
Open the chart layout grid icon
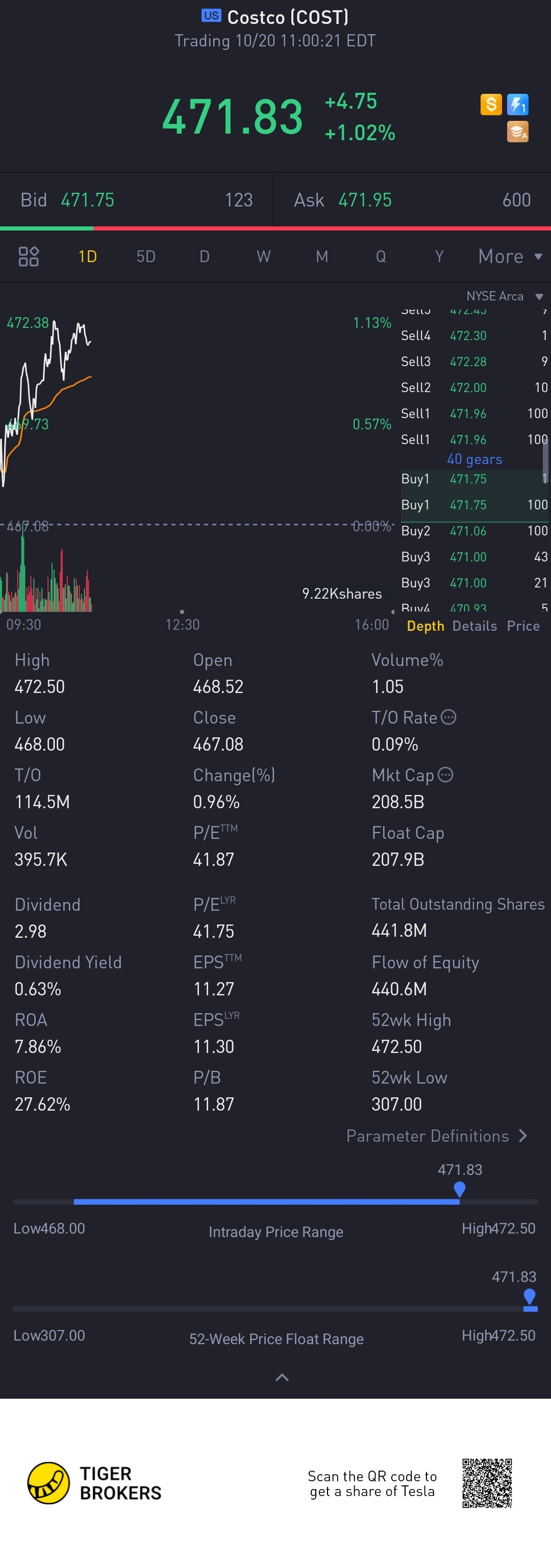tap(29, 256)
